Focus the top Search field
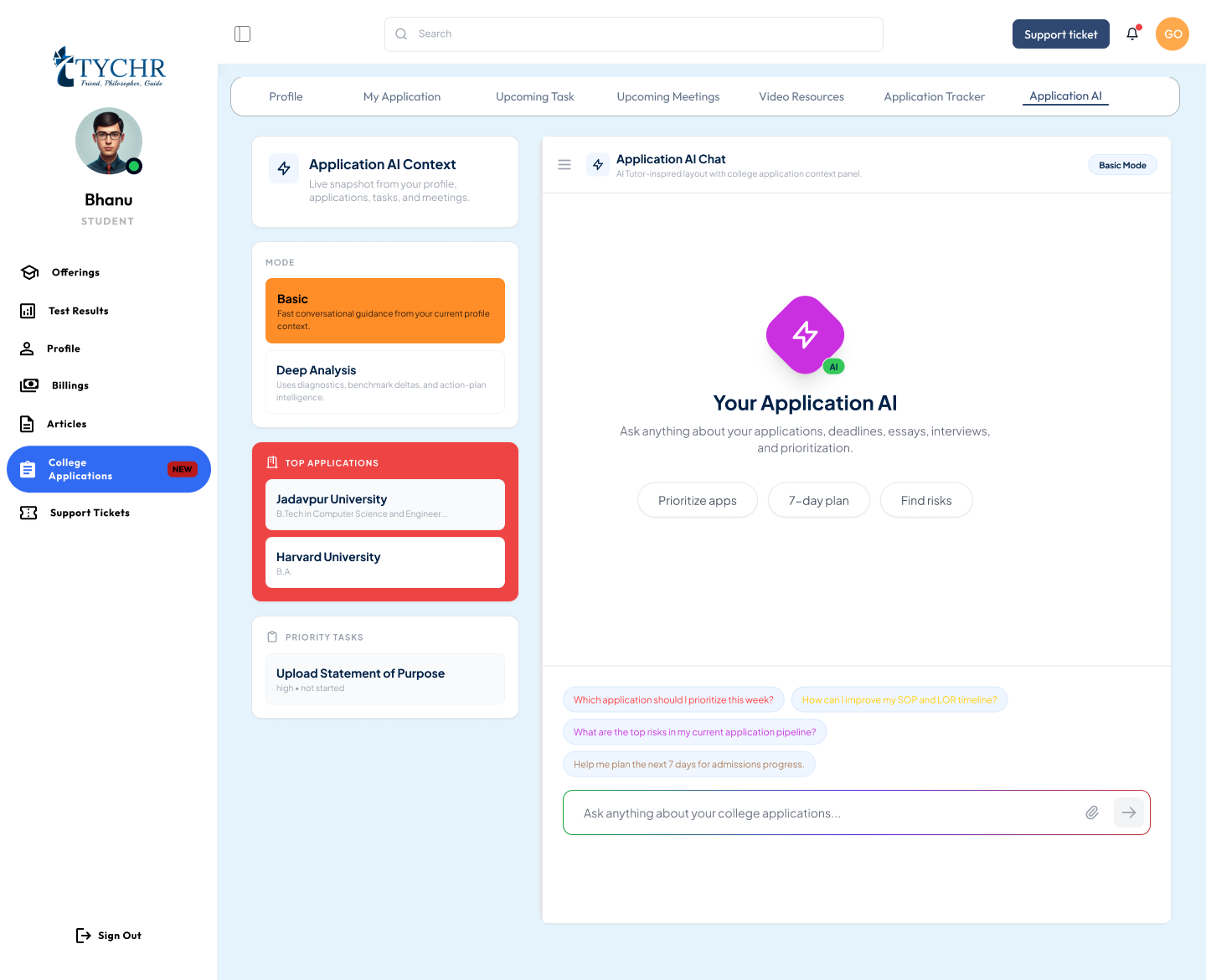 634,34
